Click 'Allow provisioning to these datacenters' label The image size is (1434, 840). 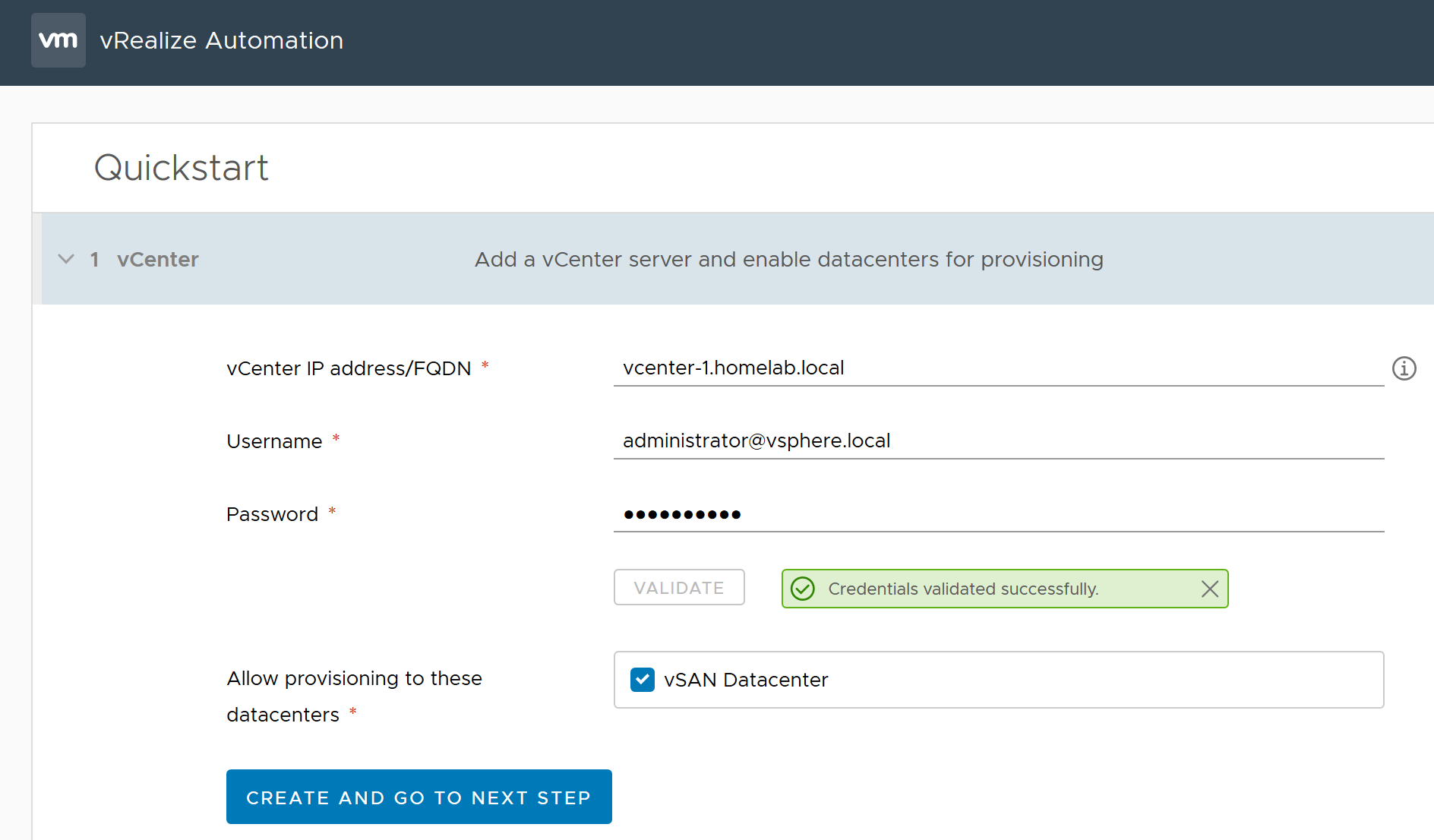coord(355,696)
